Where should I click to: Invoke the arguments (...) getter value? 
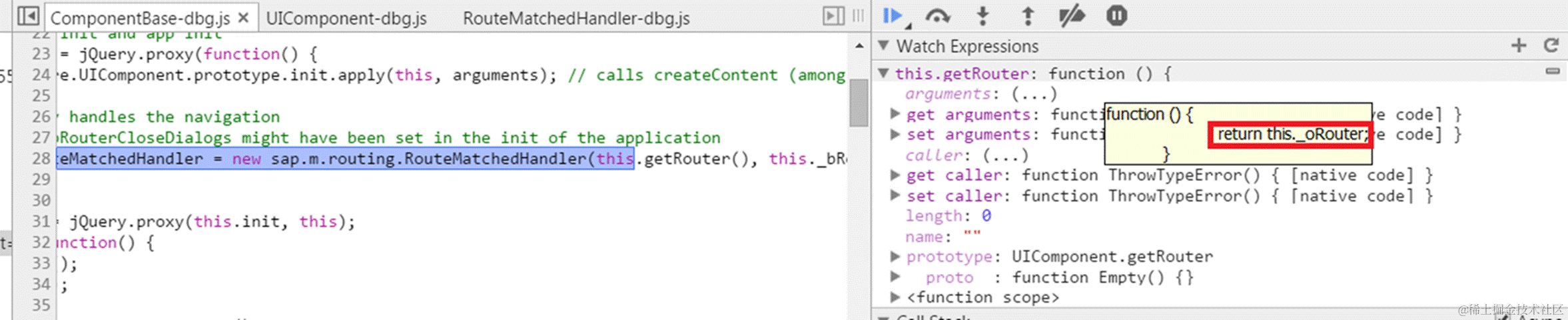[1033, 94]
